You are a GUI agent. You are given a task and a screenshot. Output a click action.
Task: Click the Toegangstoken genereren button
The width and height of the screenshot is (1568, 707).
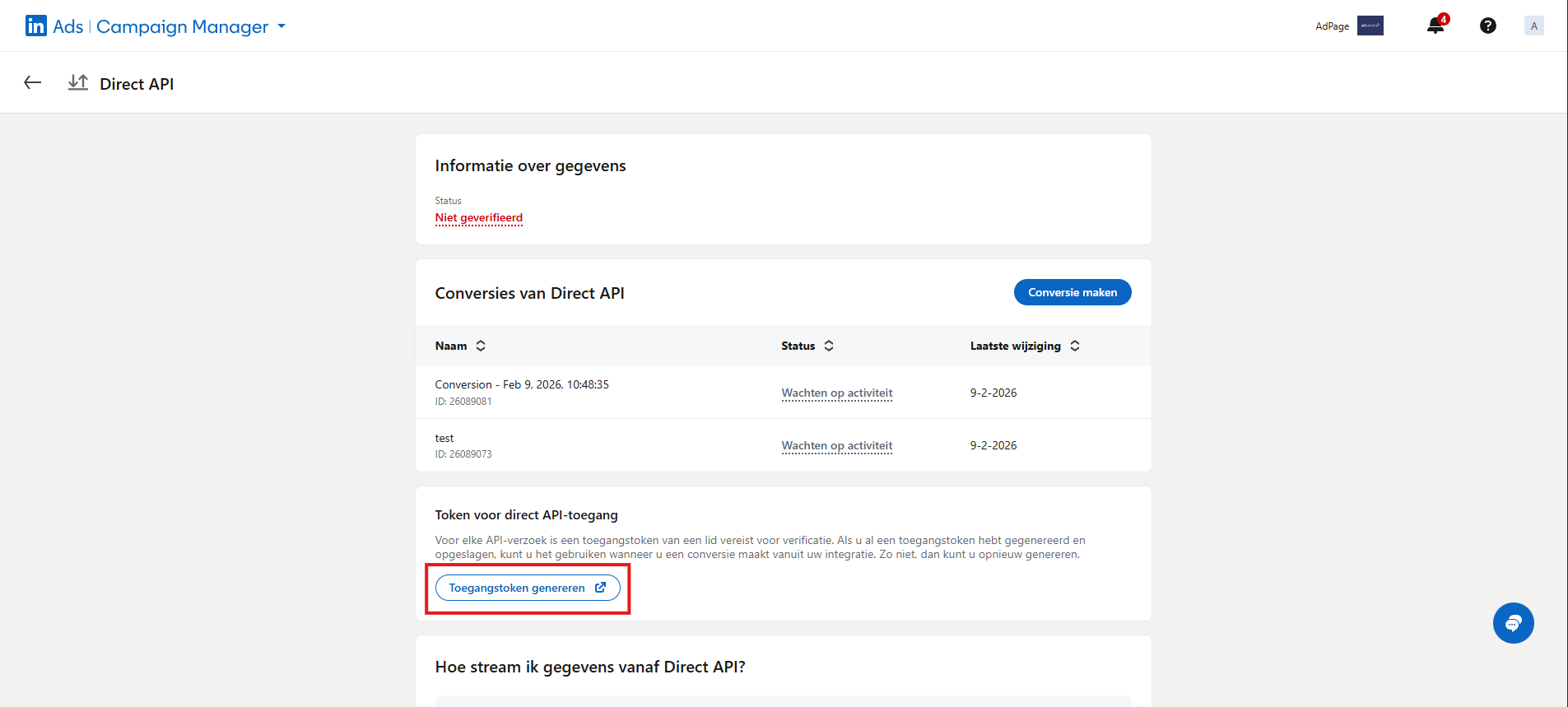click(x=527, y=588)
